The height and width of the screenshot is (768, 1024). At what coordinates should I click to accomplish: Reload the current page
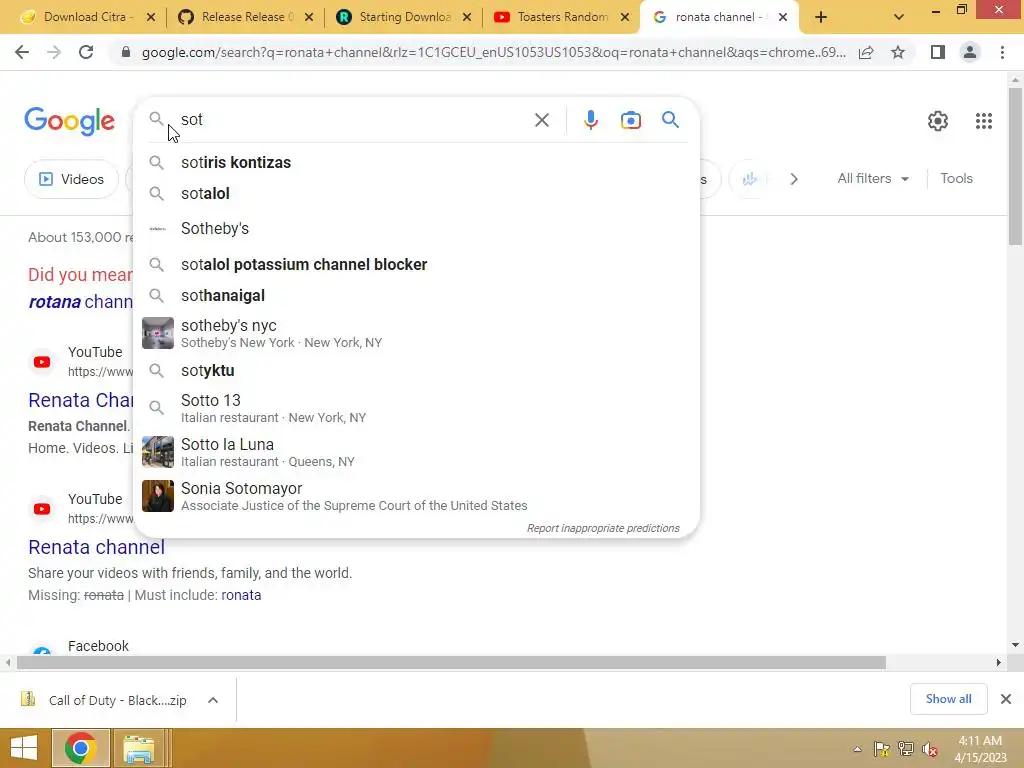coord(86,52)
